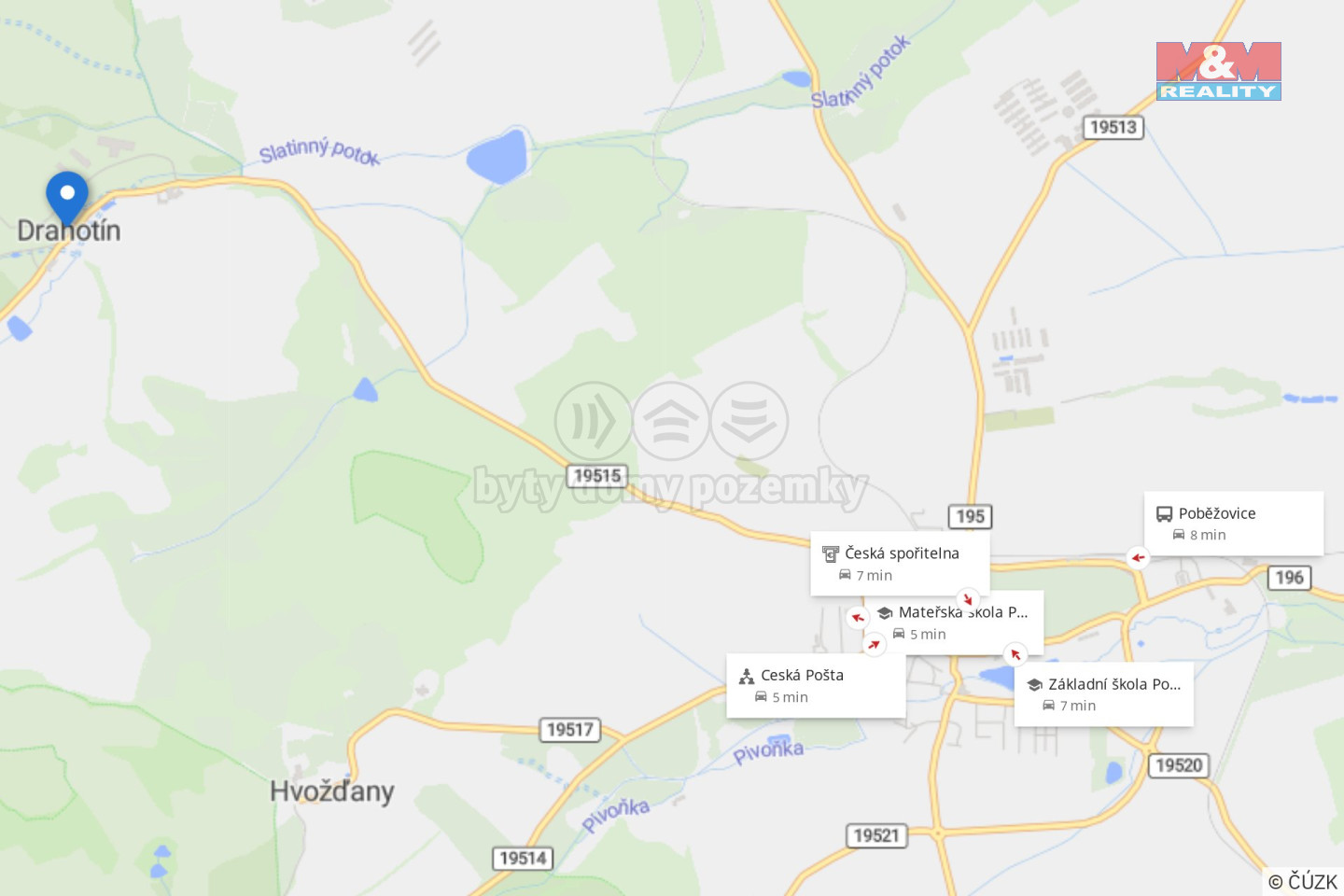The image size is (1344, 896).
Task: Click red arrow marker above Základní škola card
Action: pos(1015,654)
